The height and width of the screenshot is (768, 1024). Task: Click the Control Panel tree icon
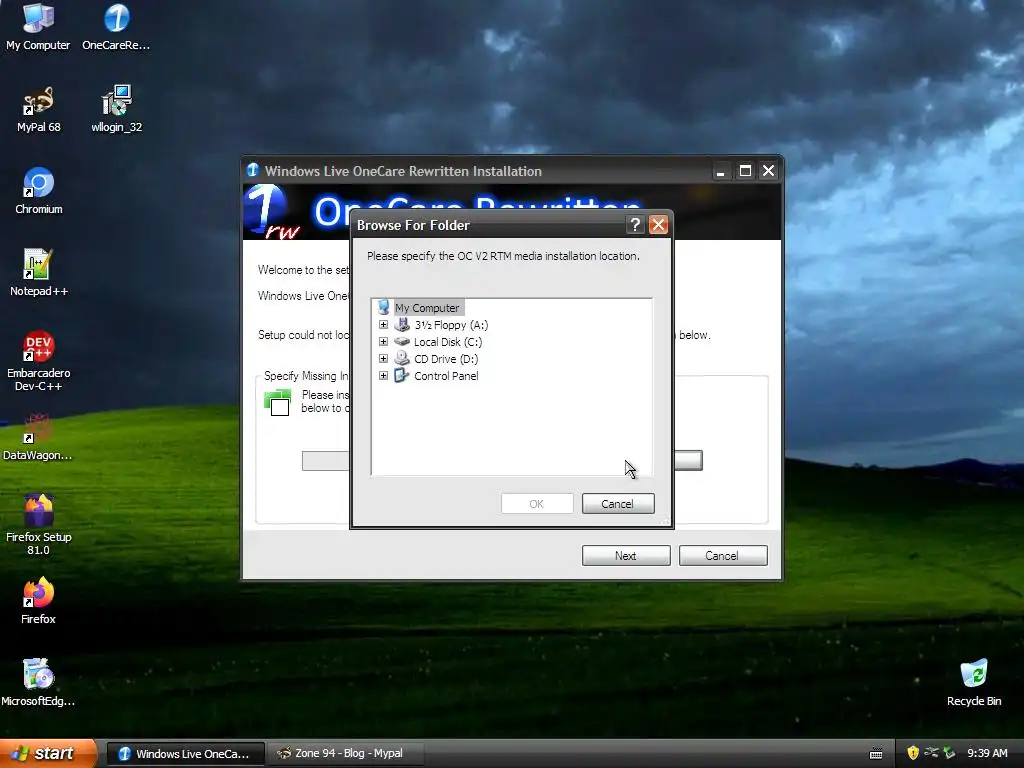(402, 376)
